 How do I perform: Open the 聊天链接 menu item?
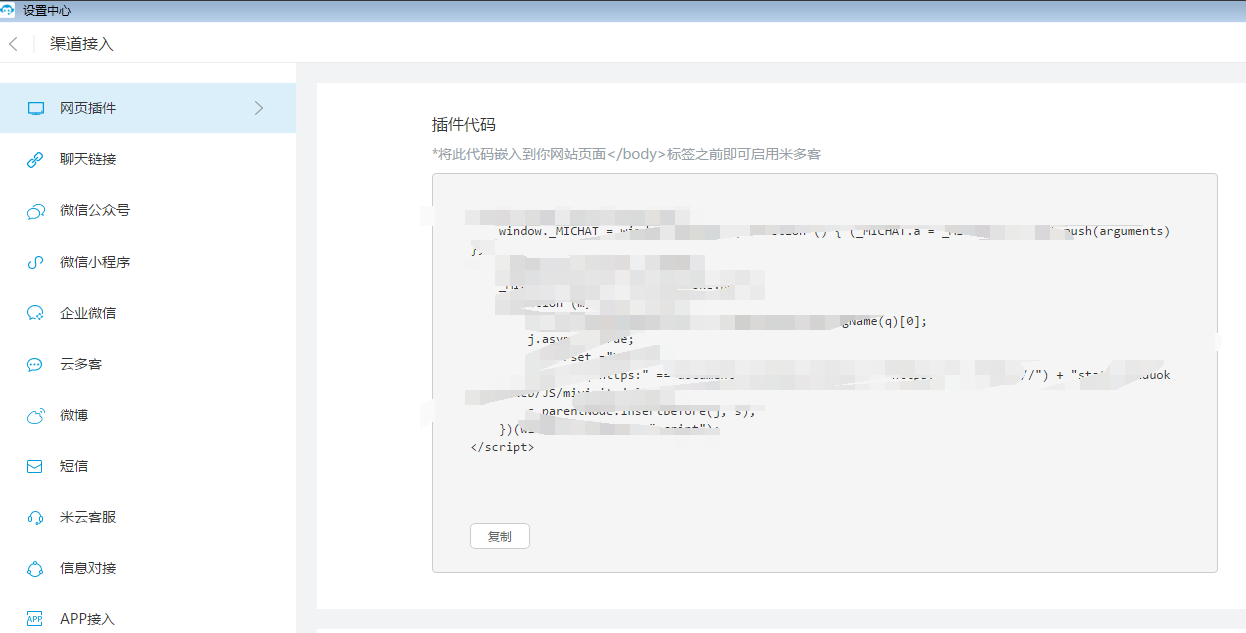coord(88,159)
